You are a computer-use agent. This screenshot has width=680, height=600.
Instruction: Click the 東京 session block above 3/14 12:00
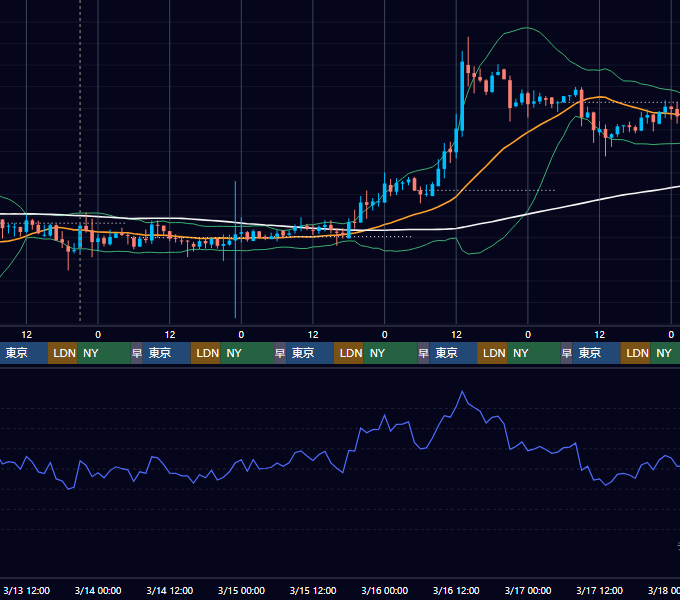pos(167,353)
